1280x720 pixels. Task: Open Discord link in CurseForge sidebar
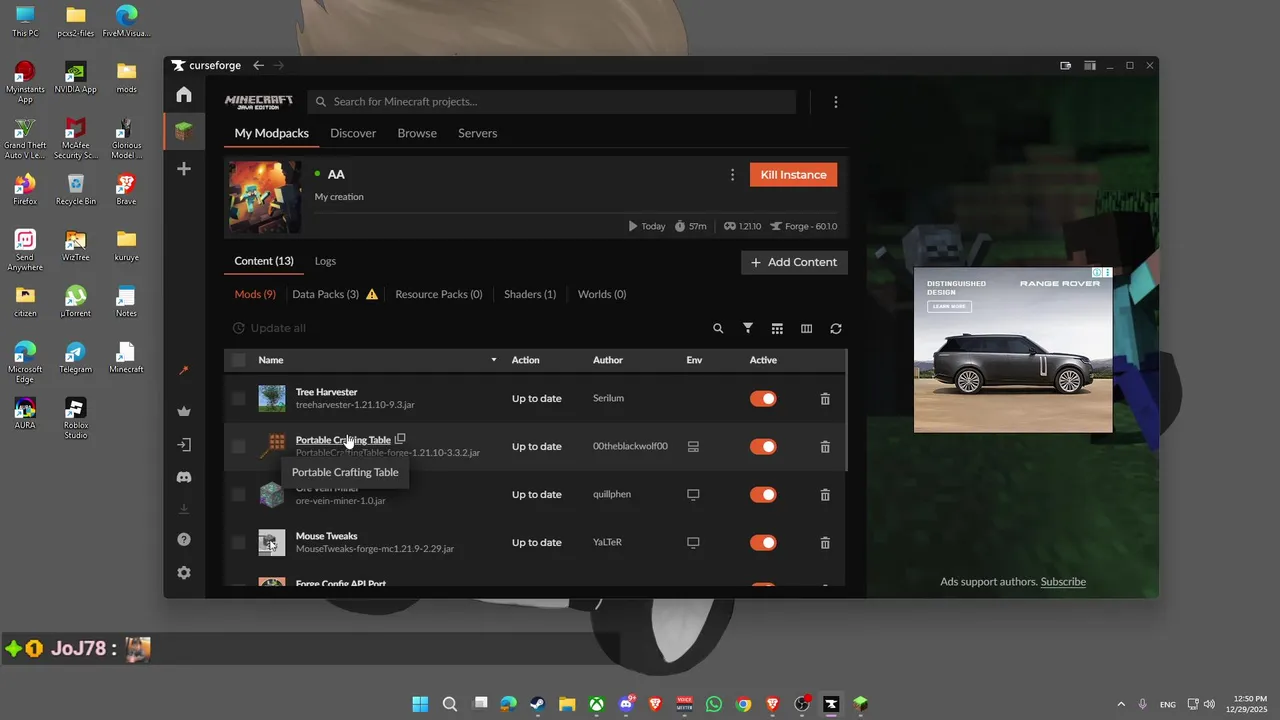point(184,478)
